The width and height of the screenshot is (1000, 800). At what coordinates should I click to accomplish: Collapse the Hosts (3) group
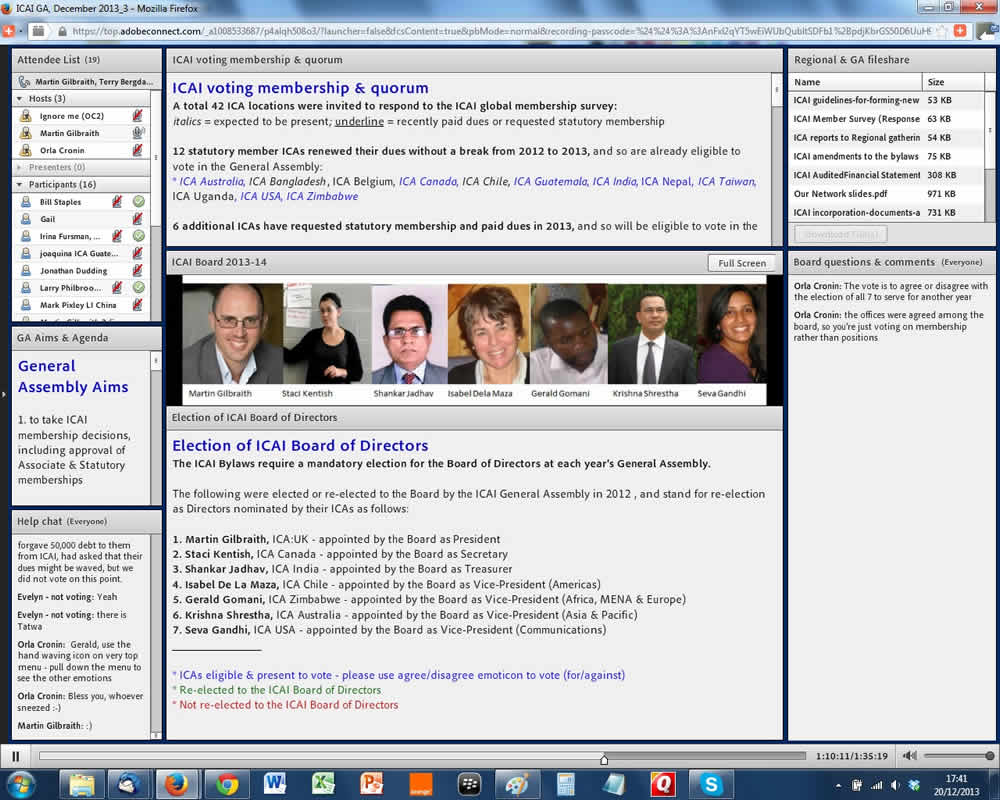coord(20,98)
